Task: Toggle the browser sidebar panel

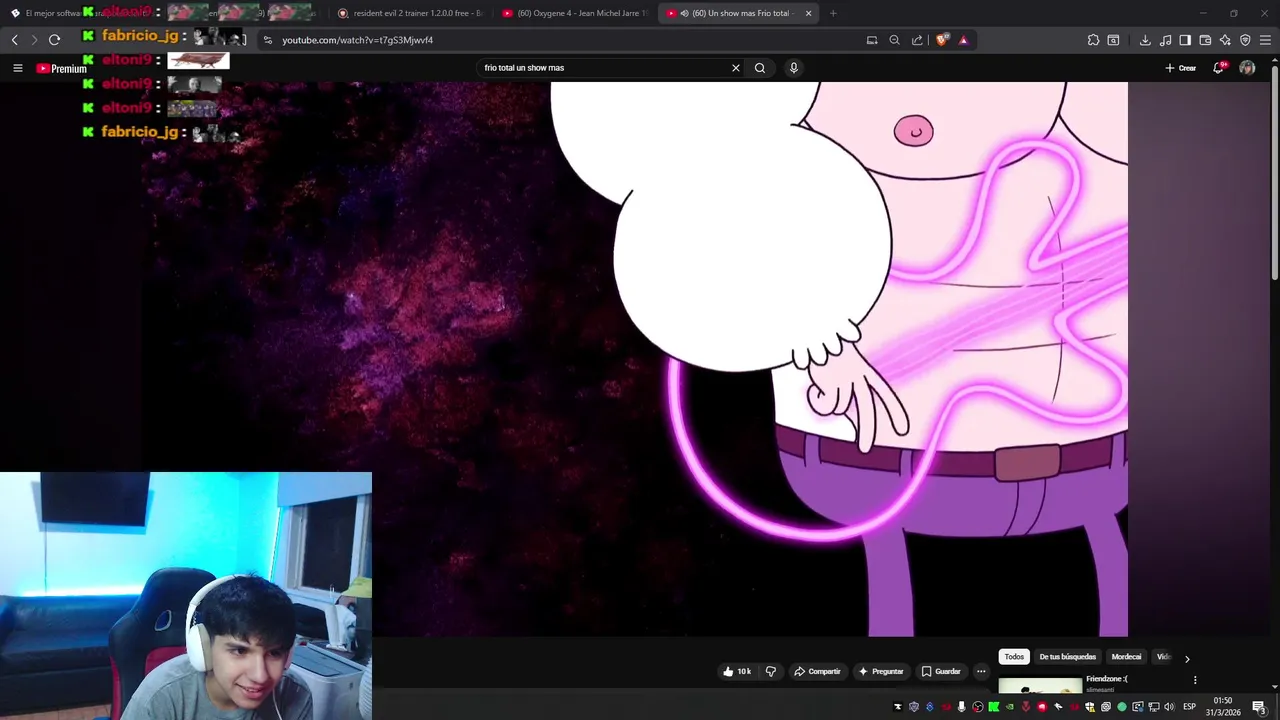Action: 1185,40
